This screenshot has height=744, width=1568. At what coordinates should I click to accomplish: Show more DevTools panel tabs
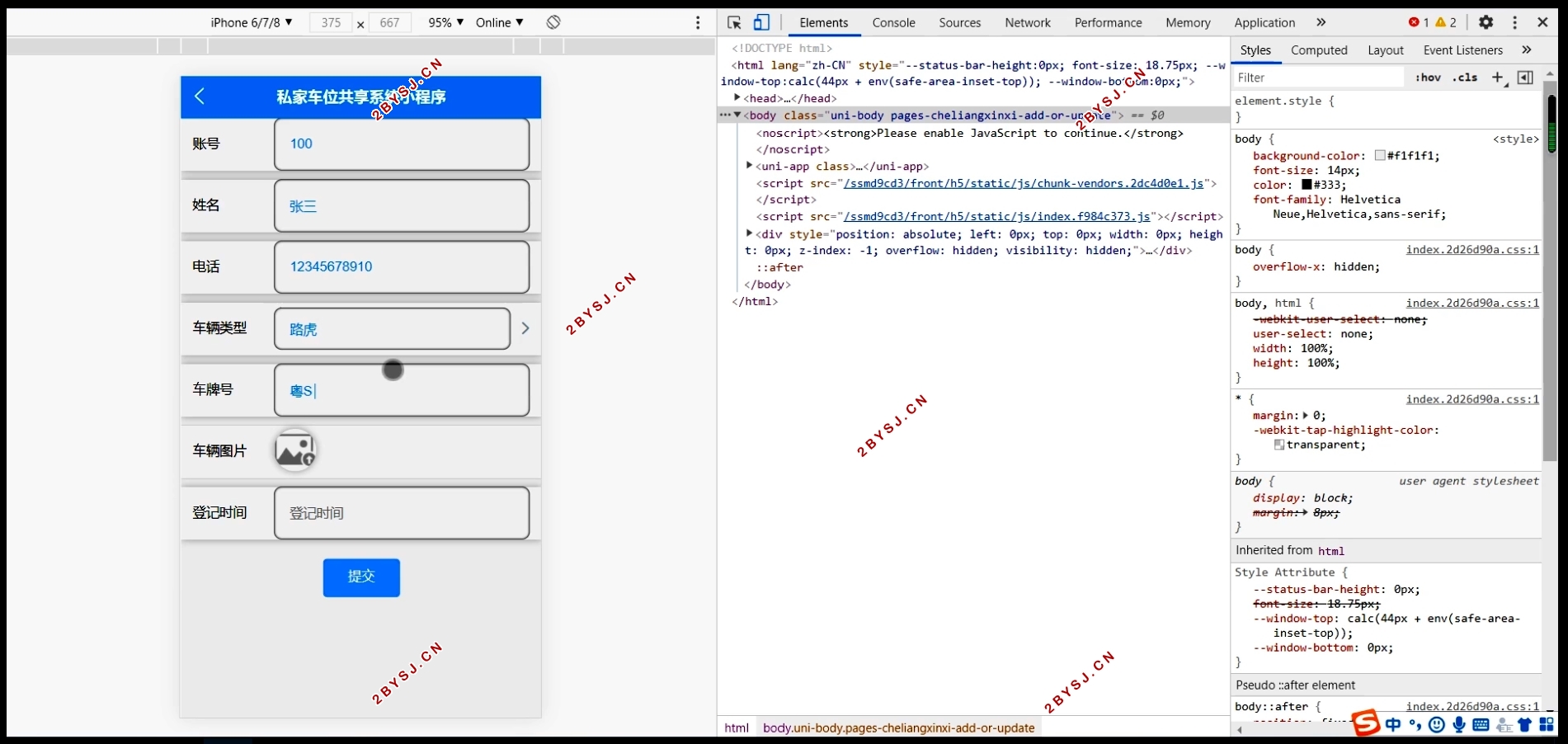[1321, 22]
